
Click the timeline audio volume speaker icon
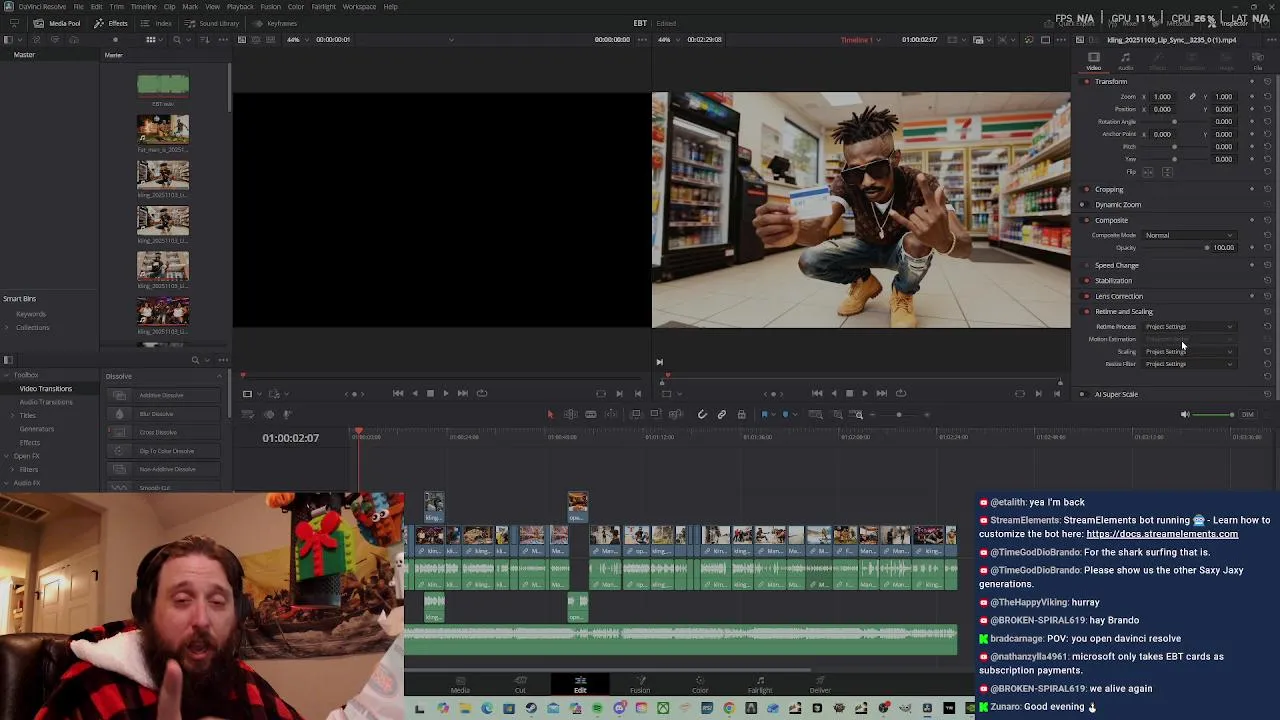tap(1185, 414)
